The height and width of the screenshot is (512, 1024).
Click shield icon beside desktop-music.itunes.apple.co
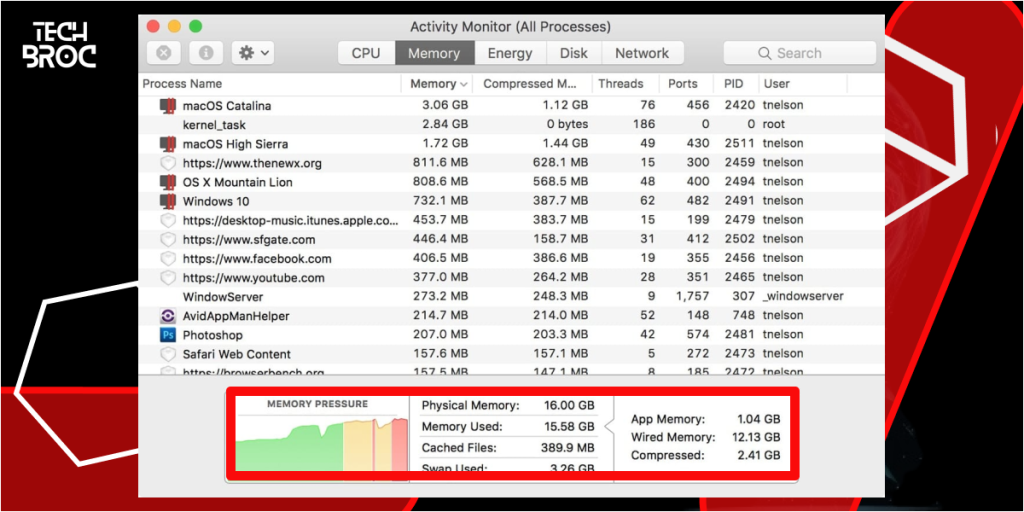point(168,220)
